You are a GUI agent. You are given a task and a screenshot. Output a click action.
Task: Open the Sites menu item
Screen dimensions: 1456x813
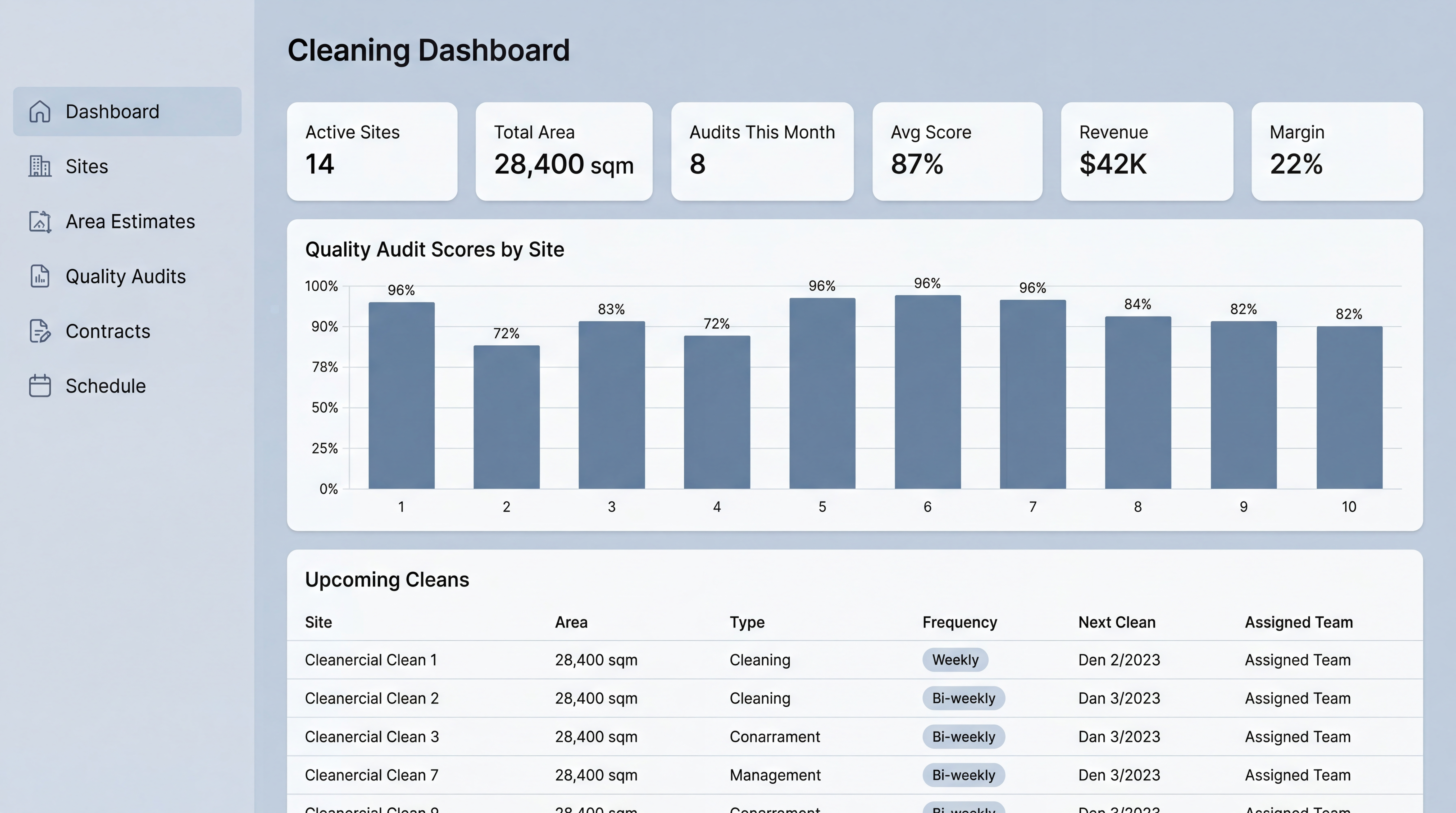pos(87,166)
